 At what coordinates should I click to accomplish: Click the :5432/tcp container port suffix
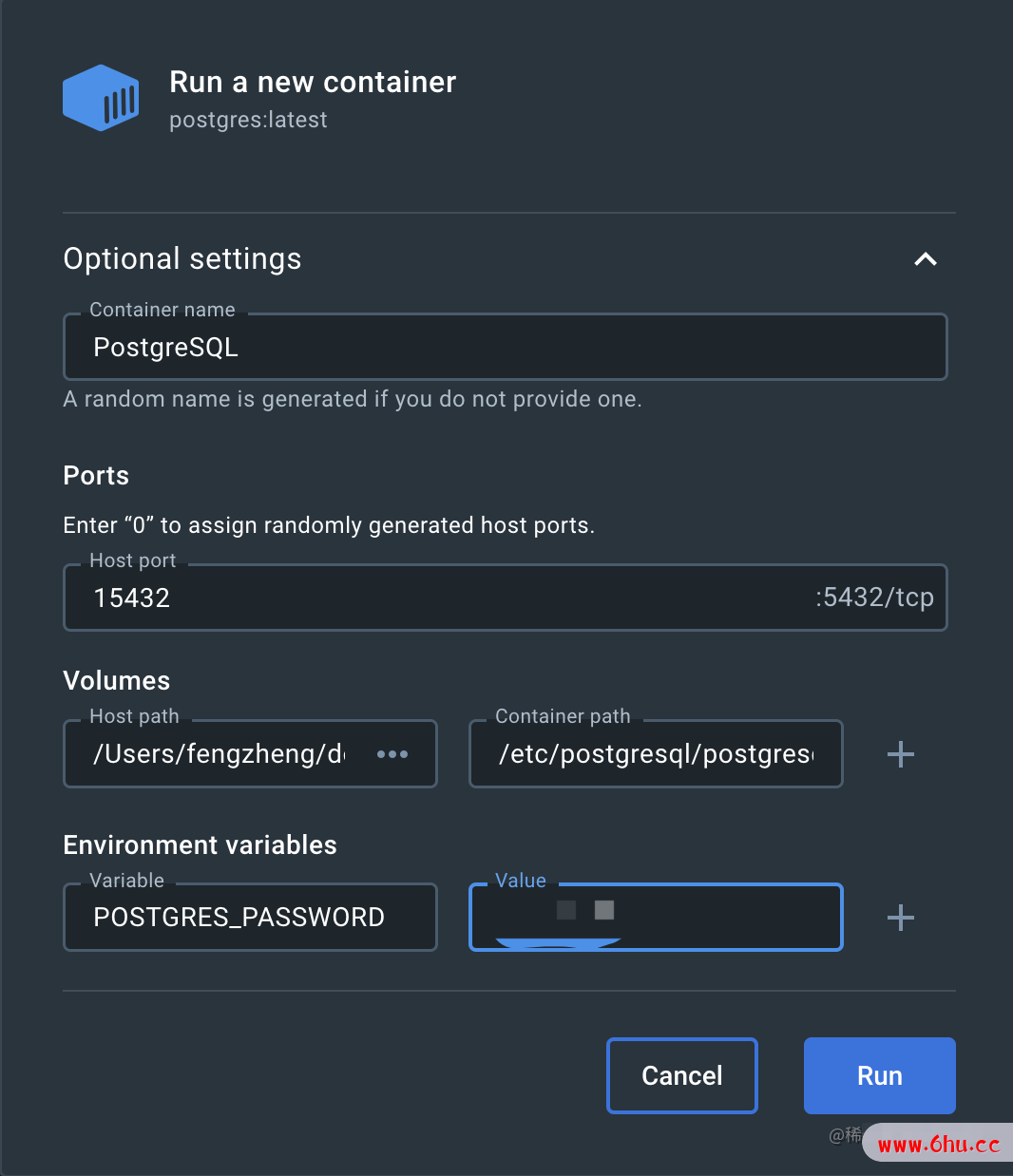(x=874, y=597)
